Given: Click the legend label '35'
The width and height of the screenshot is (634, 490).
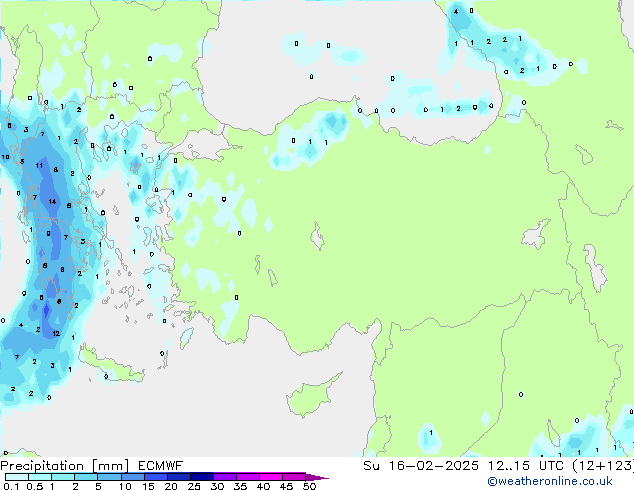Looking at the screenshot, I should (240, 486).
